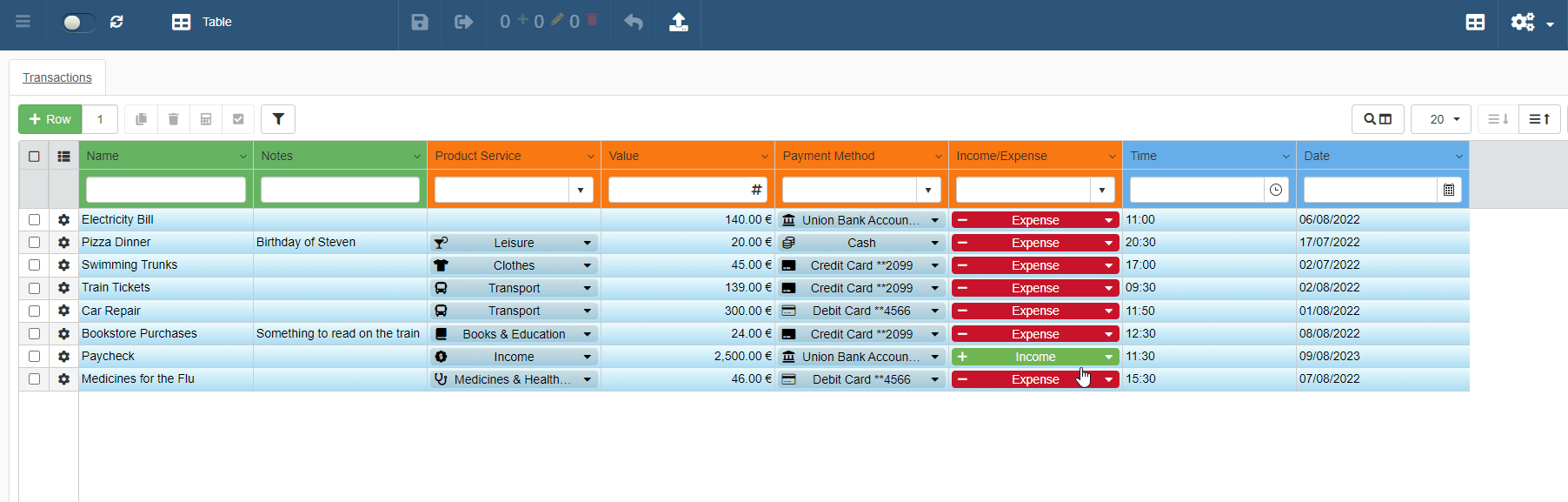The width and height of the screenshot is (1568, 502).
Task: Click the green Income badge for Paycheck
Action: [1034, 357]
